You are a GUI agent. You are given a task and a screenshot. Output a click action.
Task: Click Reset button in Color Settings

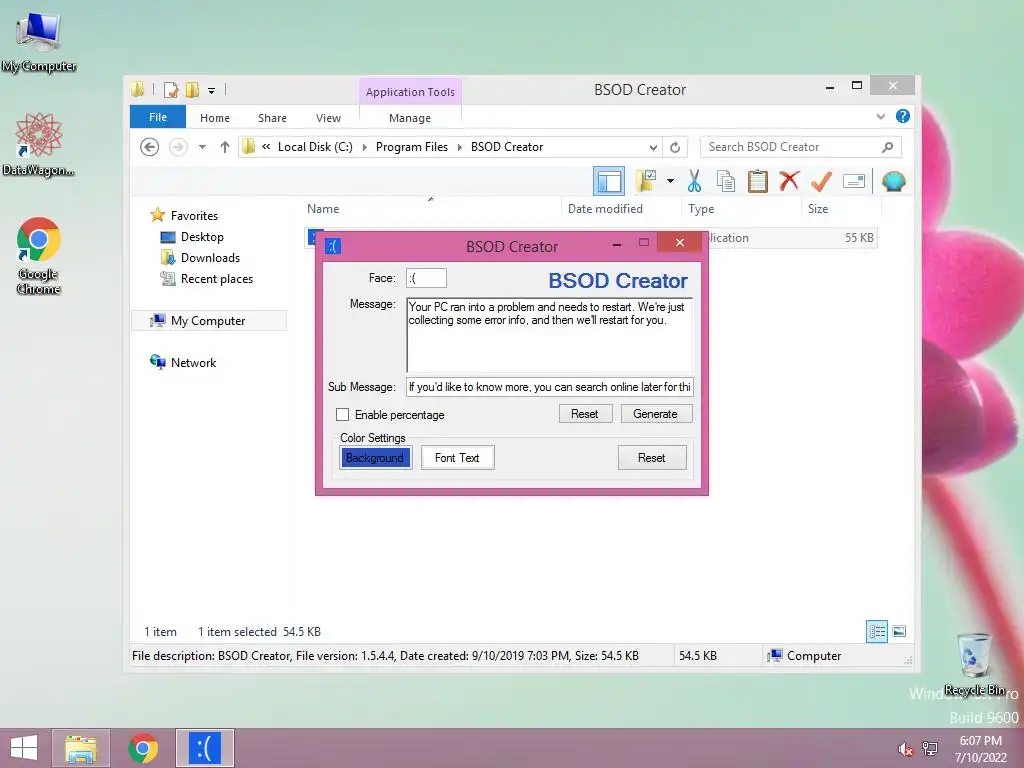coord(652,458)
